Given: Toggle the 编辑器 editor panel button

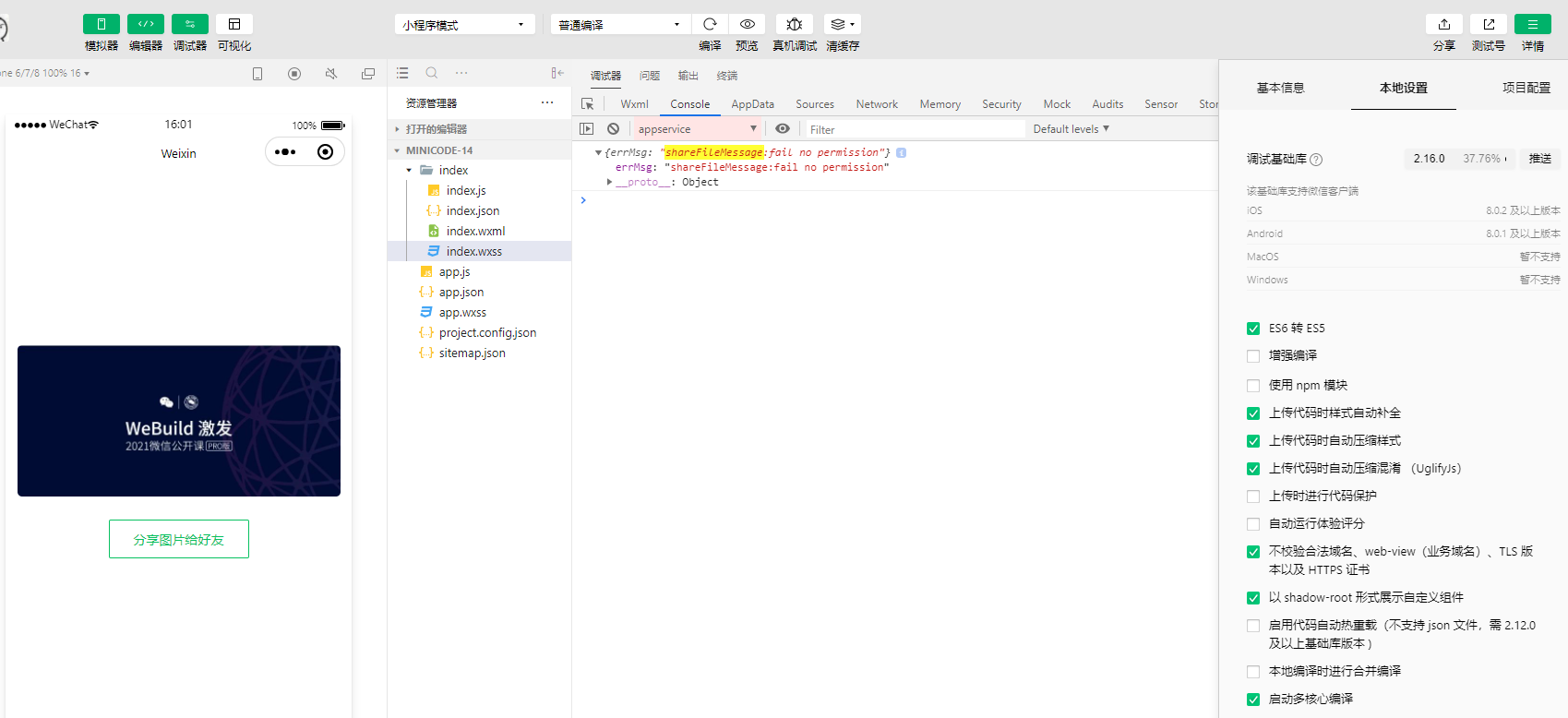Looking at the screenshot, I should (146, 24).
